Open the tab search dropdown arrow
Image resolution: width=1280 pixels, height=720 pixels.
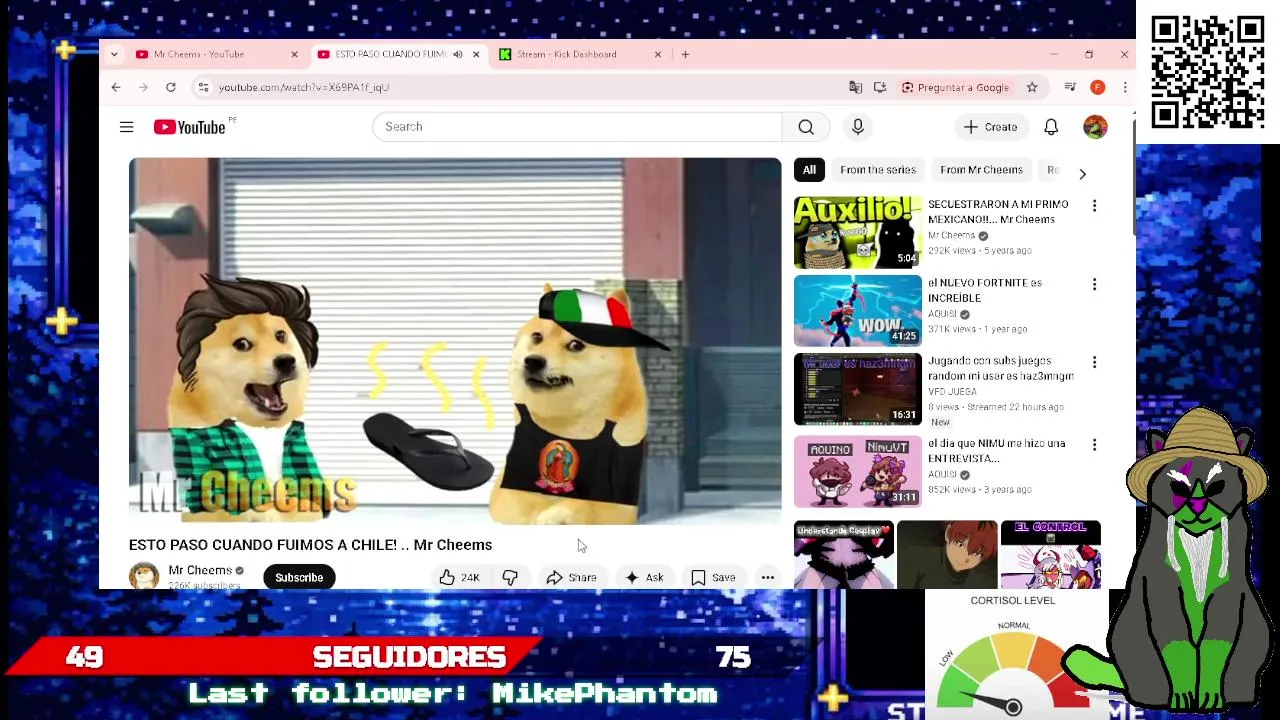click(114, 54)
